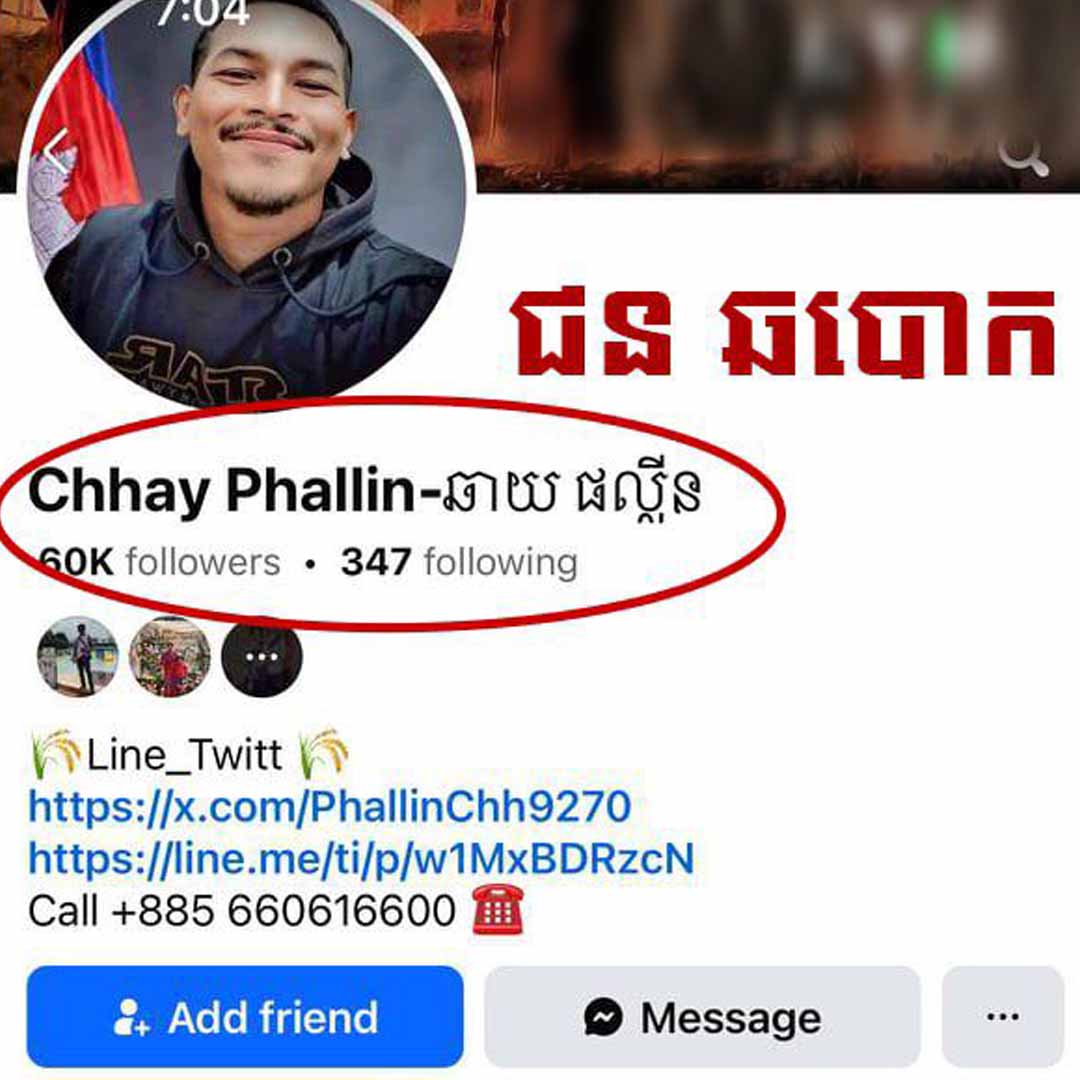This screenshot has width=1080, height=1080.
Task: Tap the red telephone emoji
Action: pyautogui.click(x=498, y=909)
